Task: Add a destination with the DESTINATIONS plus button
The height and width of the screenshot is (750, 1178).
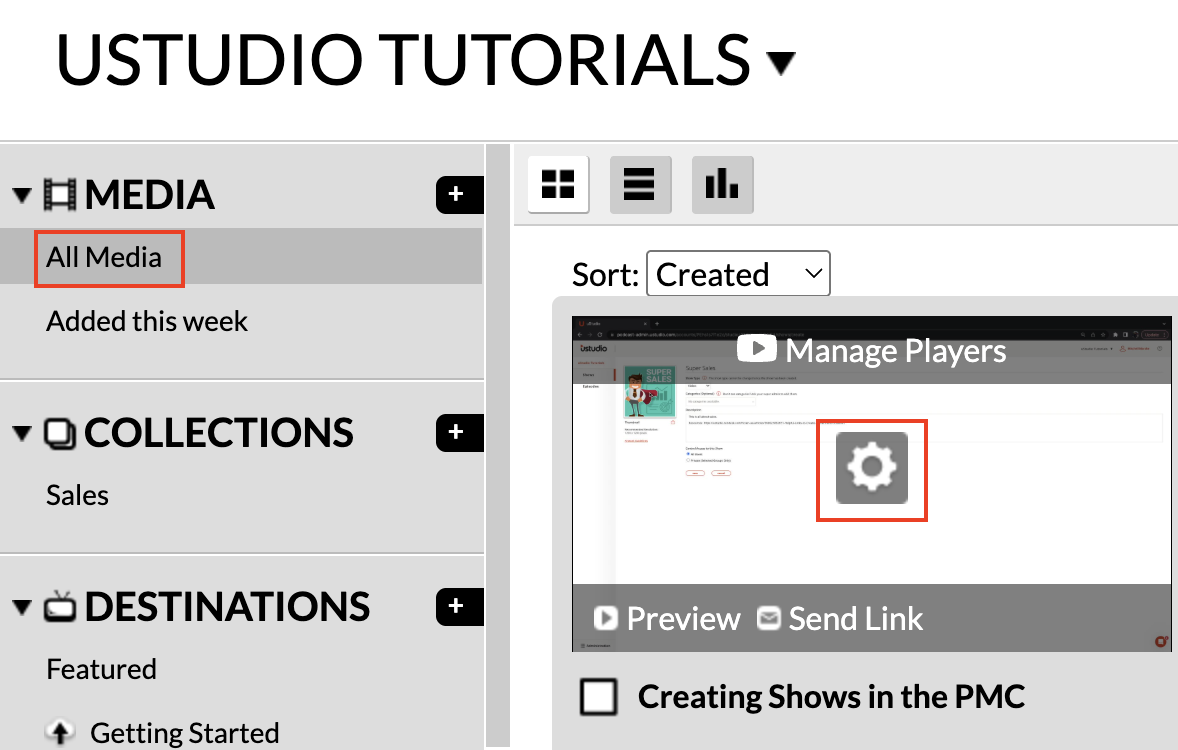Action: click(458, 606)
